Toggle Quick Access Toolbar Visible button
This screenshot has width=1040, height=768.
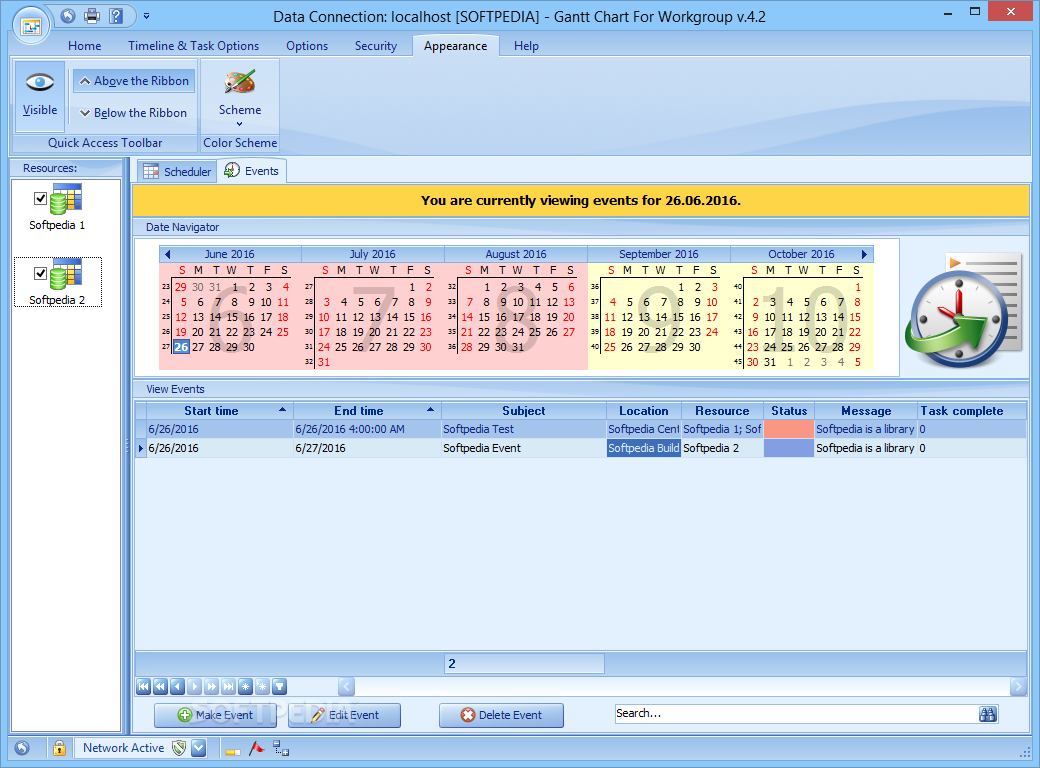pos(40,96)
